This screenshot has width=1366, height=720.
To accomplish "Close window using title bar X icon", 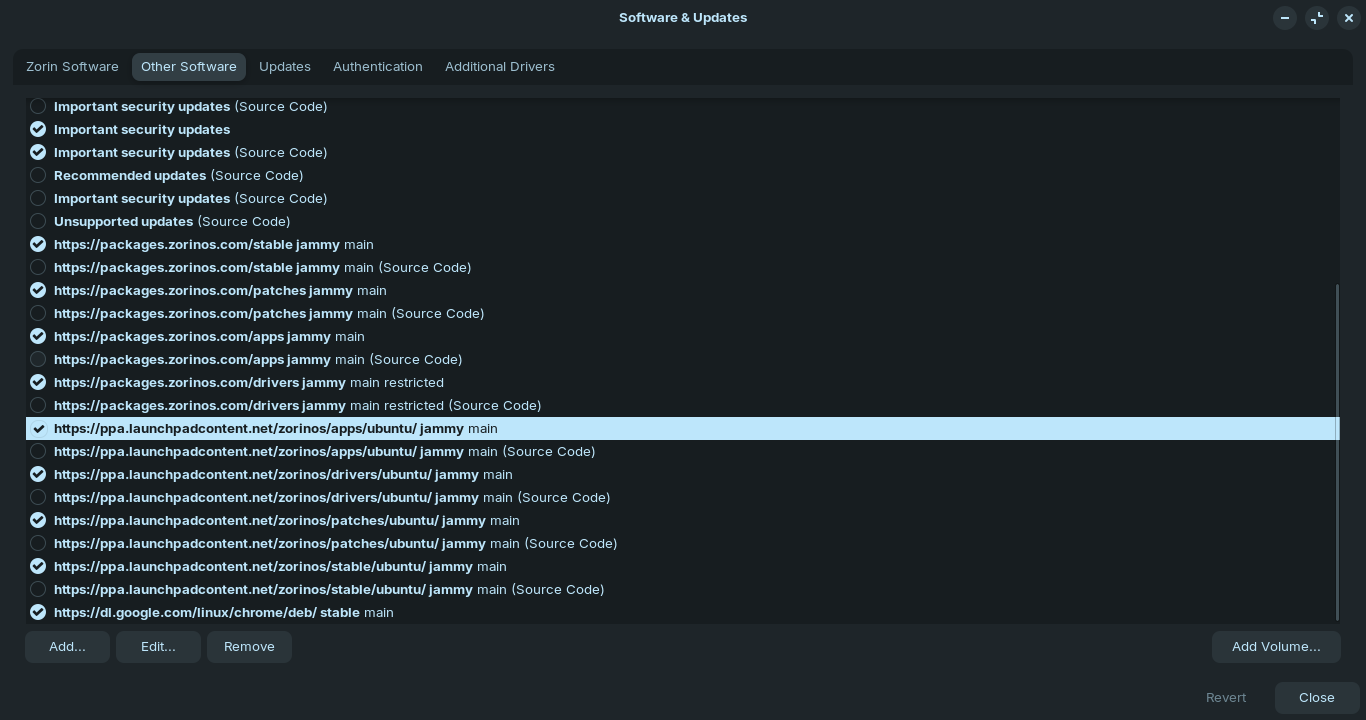I will 1349,18.
